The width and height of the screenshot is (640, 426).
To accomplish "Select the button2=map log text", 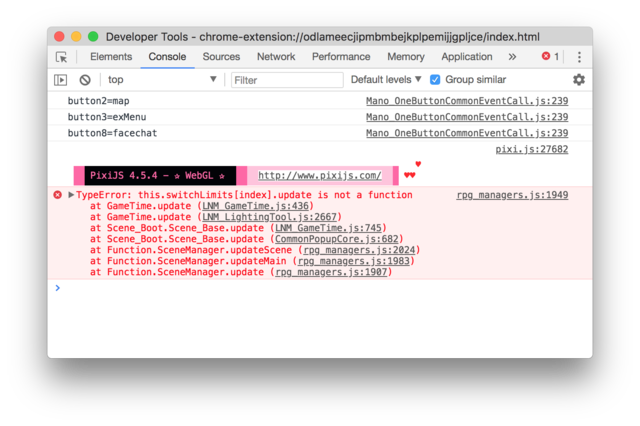I will (98, 101).
